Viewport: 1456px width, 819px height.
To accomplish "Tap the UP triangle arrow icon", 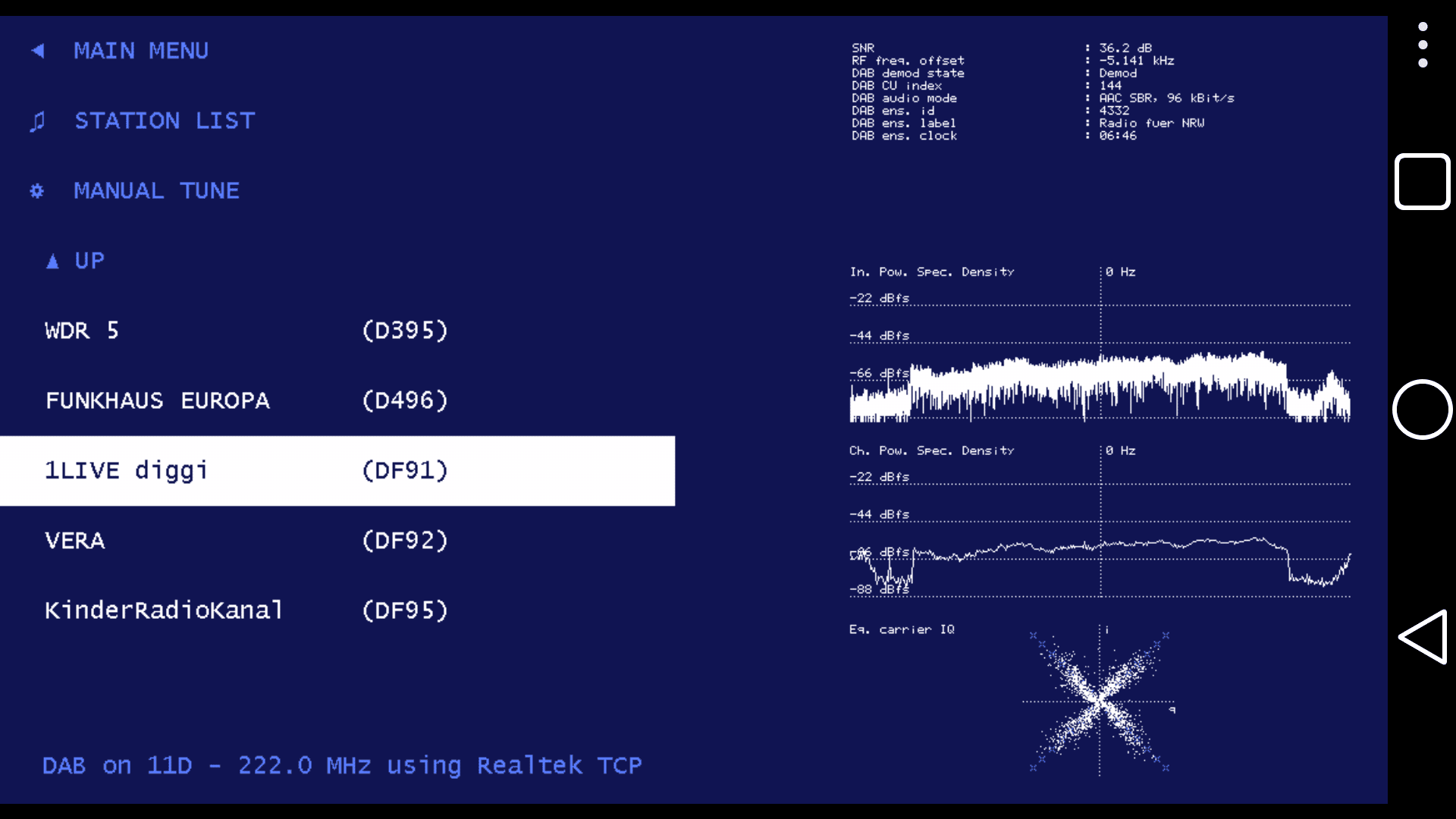I will 52,262.
